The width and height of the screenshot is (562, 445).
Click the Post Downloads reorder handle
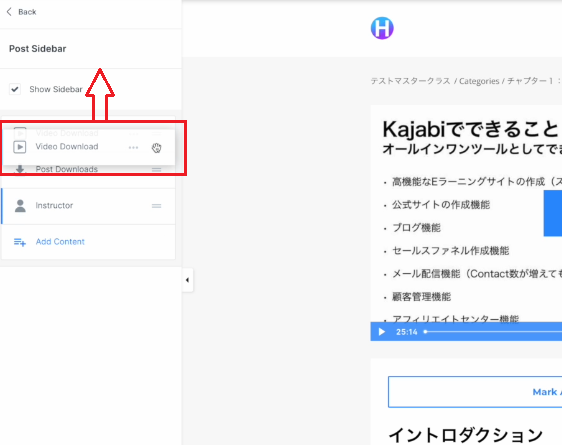pyautogui.click(x=156, y=169)
